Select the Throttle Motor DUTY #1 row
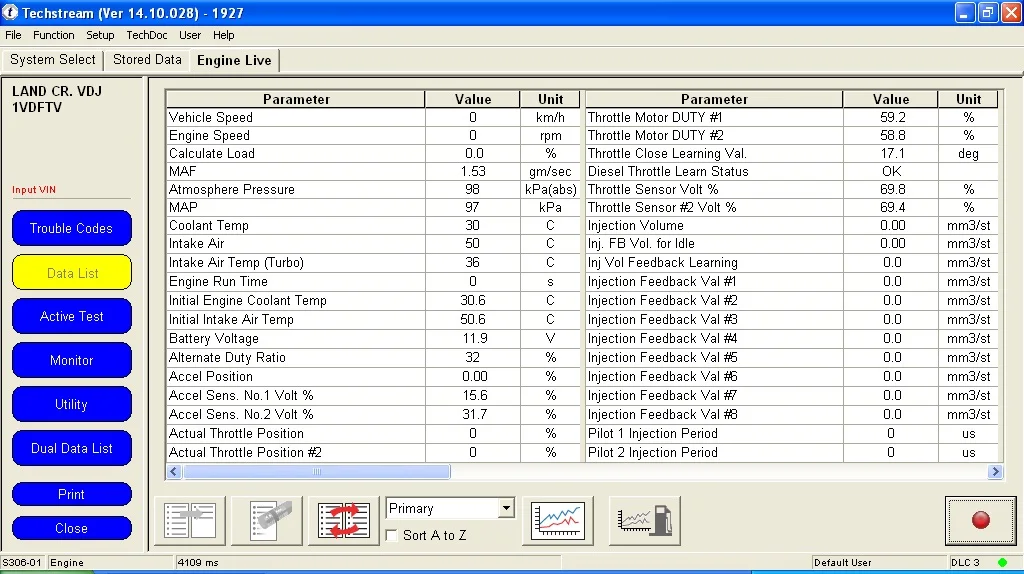Viewport: 1024px width, 574px height. (792, 118)
